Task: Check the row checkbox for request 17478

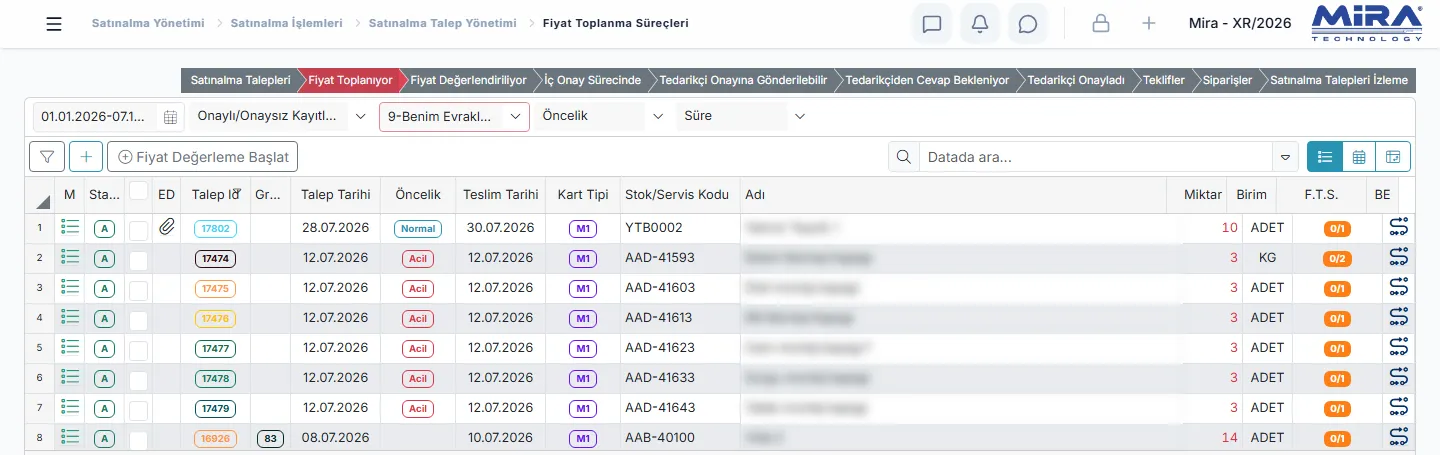Action: 139,380
